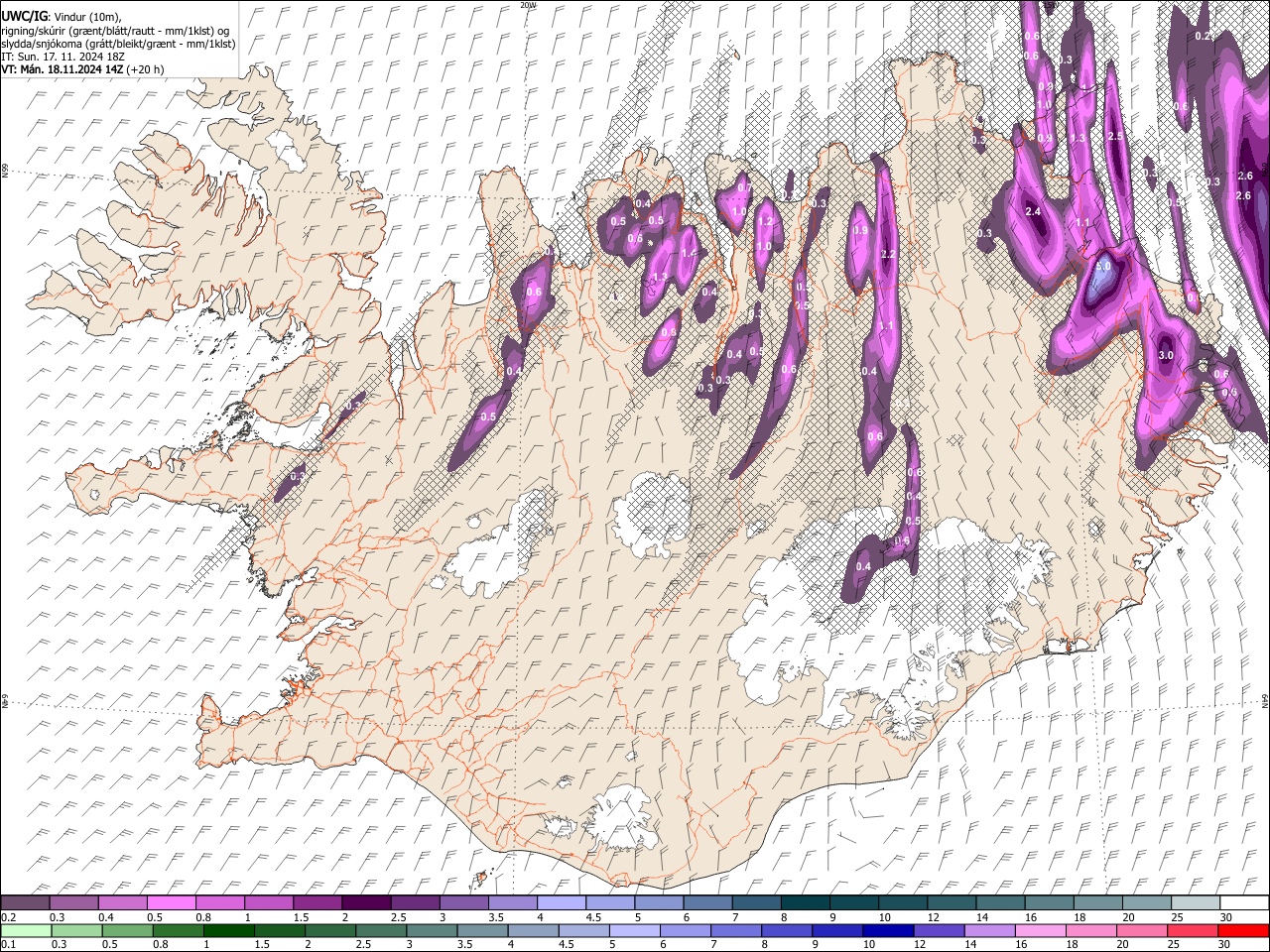Viewport: 1270px width, 952px height.
Task: Click the snow scale swatch labeled 3
Action: pyautogui.click(x=463, y=903)
